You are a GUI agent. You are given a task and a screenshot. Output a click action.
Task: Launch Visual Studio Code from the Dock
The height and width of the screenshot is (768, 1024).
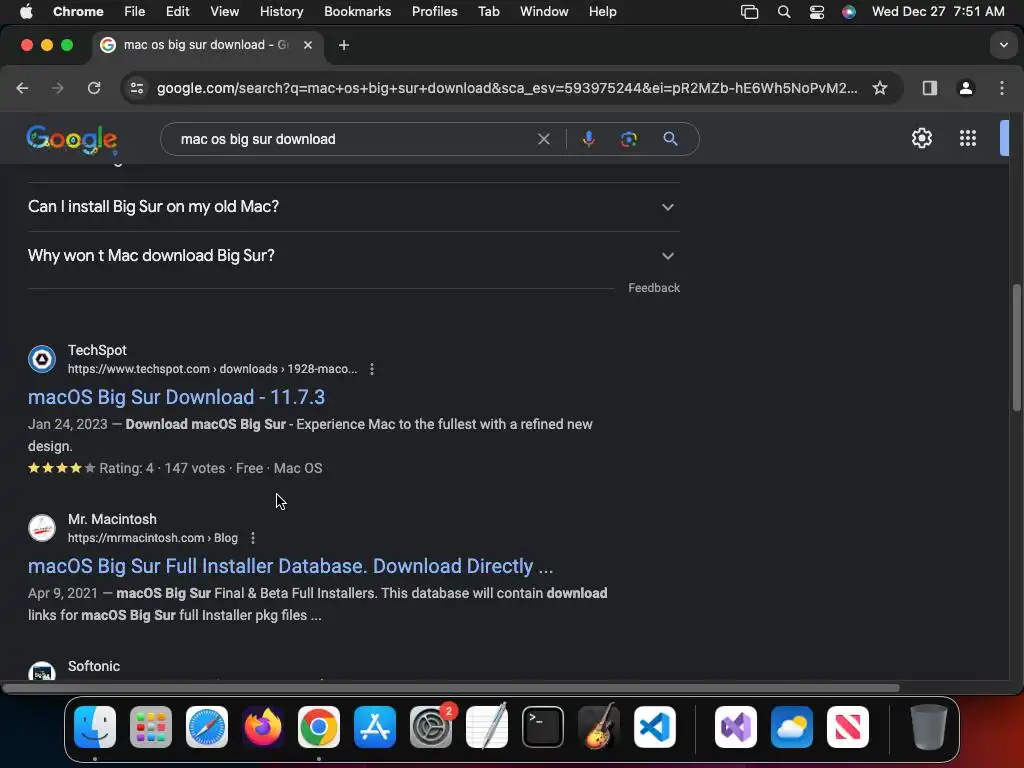[x=655, y=727]
